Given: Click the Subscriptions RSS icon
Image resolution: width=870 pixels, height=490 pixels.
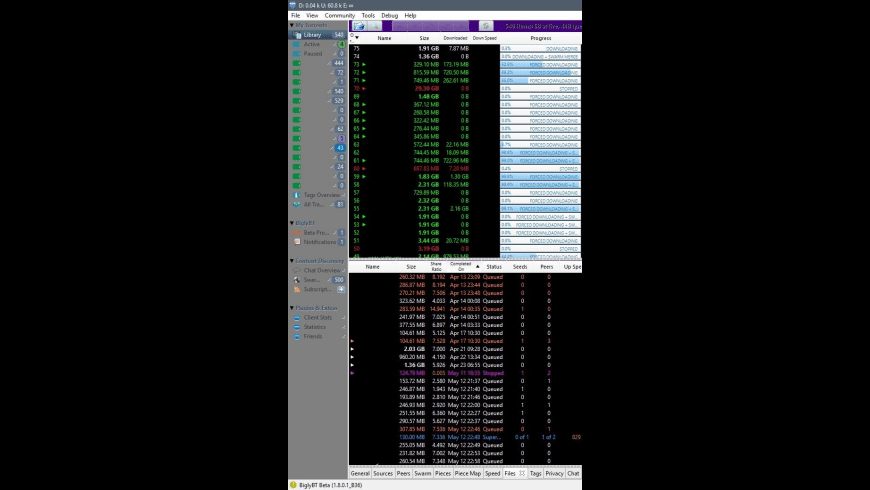Looking at the screenshot, I should click(x=297, y=289).
